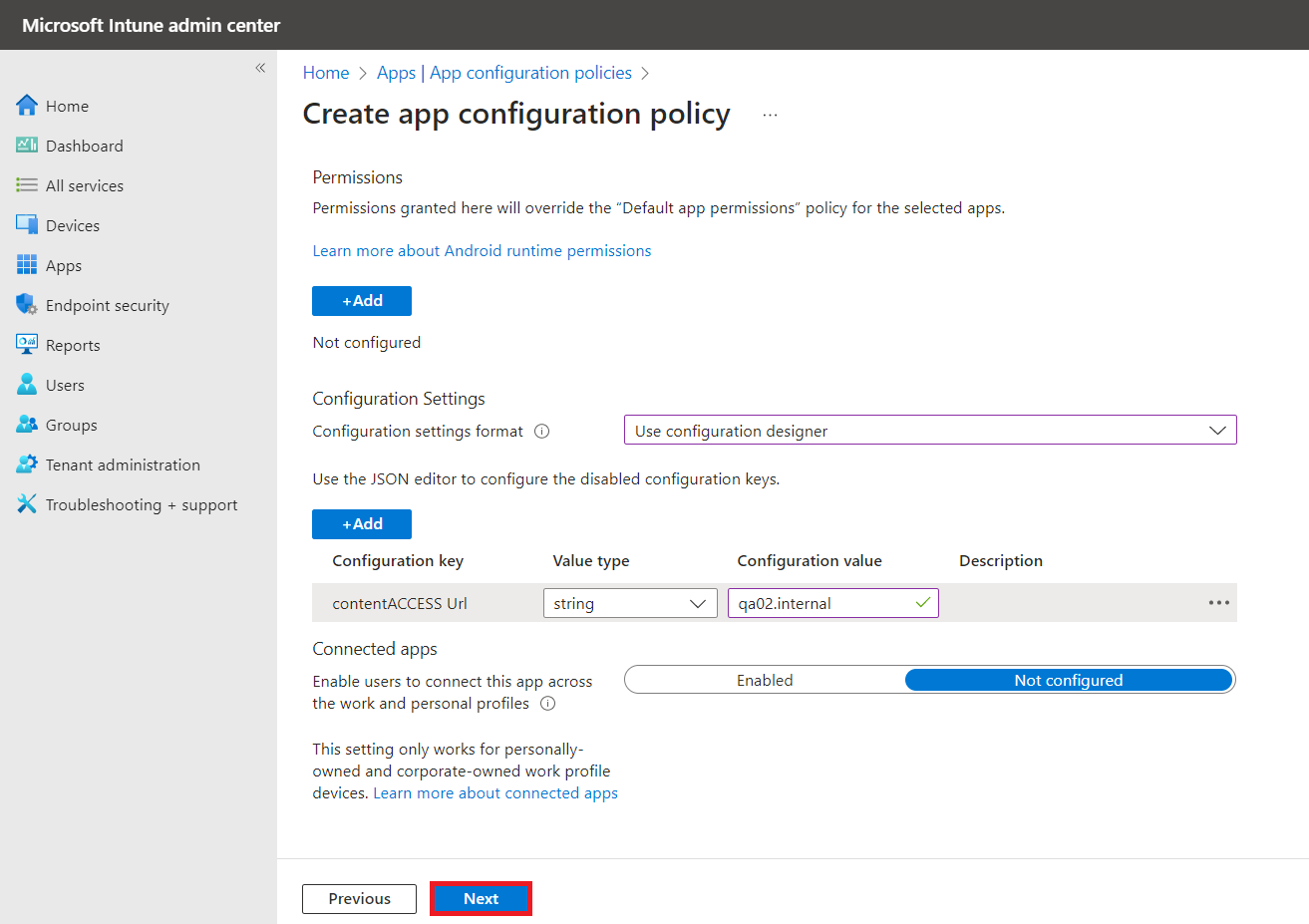Screen dimensions: 1309x924
Task: Select the Endpoint security shield icon
Action: point(27,305)
